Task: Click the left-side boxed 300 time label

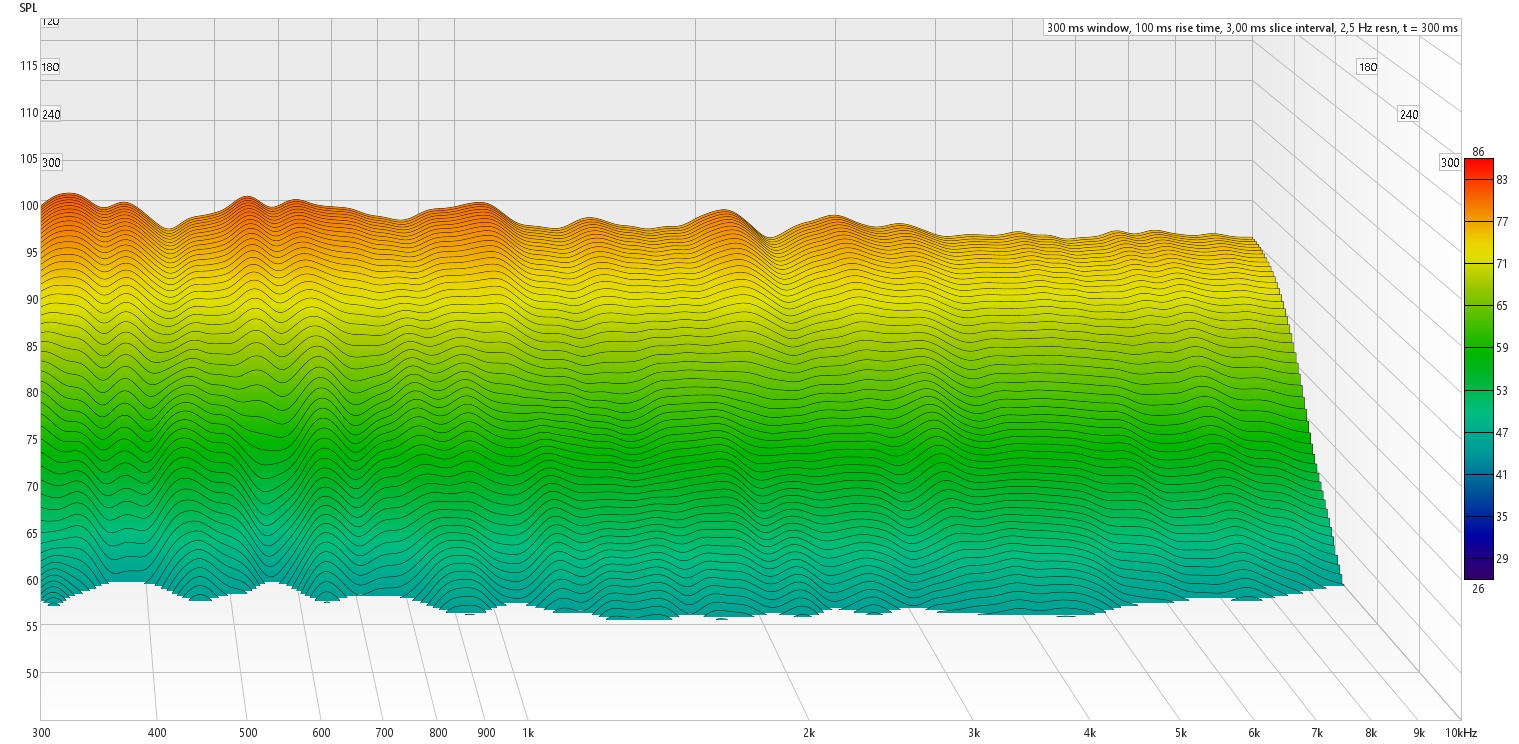Action: point(51,162)
